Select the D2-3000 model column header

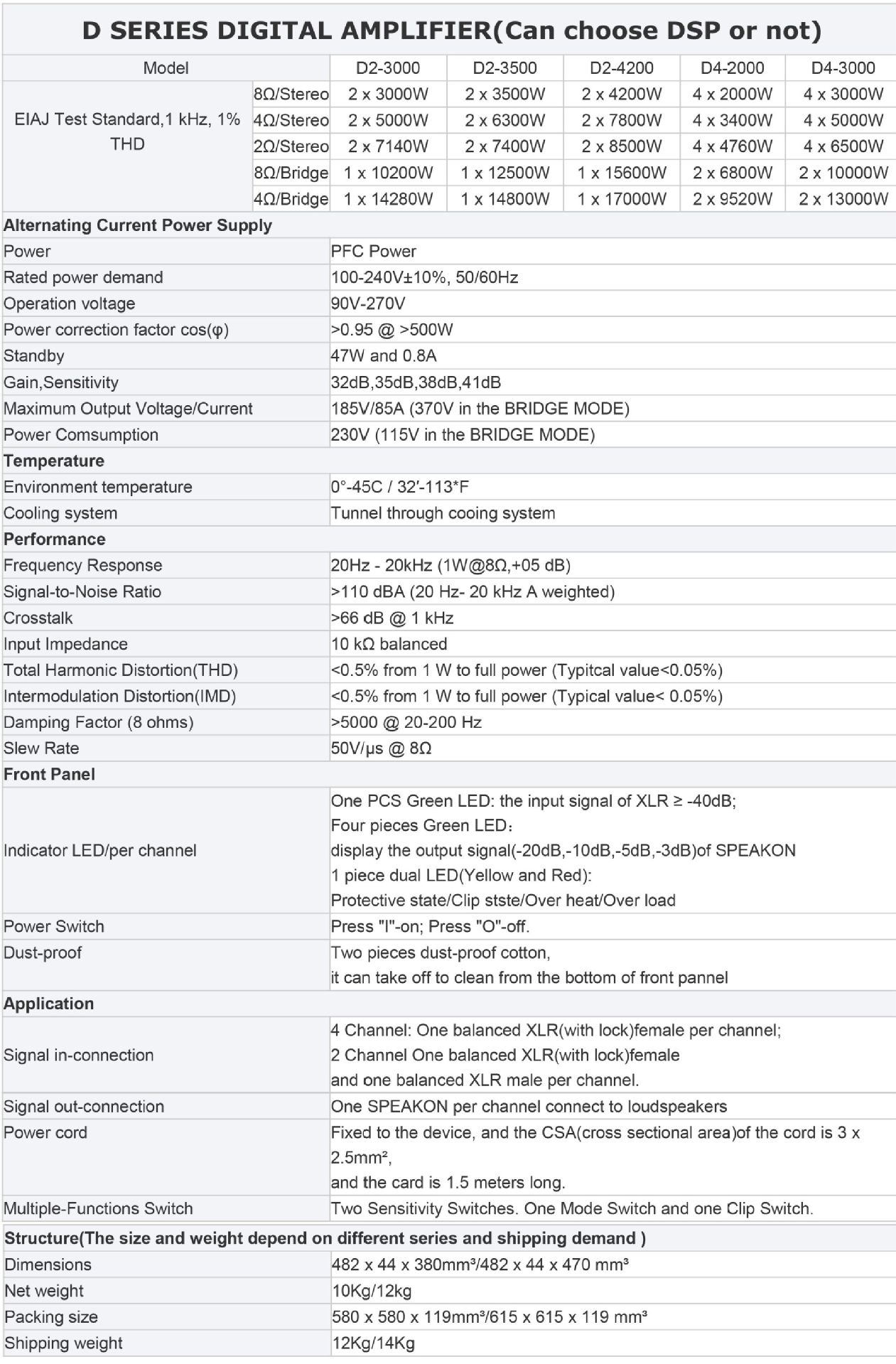tap(387, 68)
